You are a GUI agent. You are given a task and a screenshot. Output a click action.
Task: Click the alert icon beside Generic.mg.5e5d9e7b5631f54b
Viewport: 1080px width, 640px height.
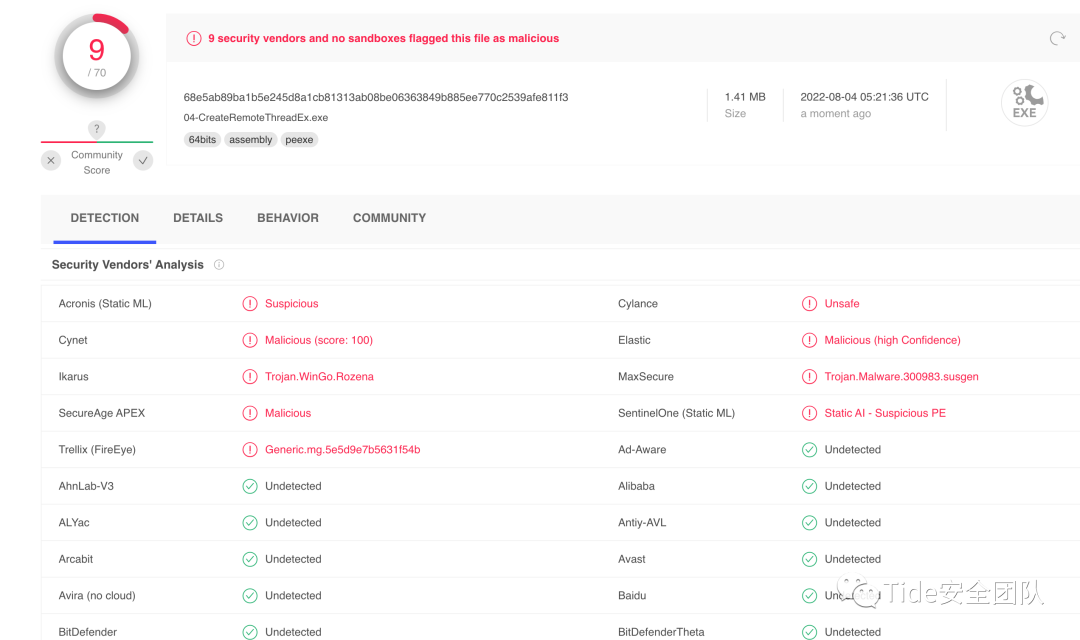click(250, 450)
